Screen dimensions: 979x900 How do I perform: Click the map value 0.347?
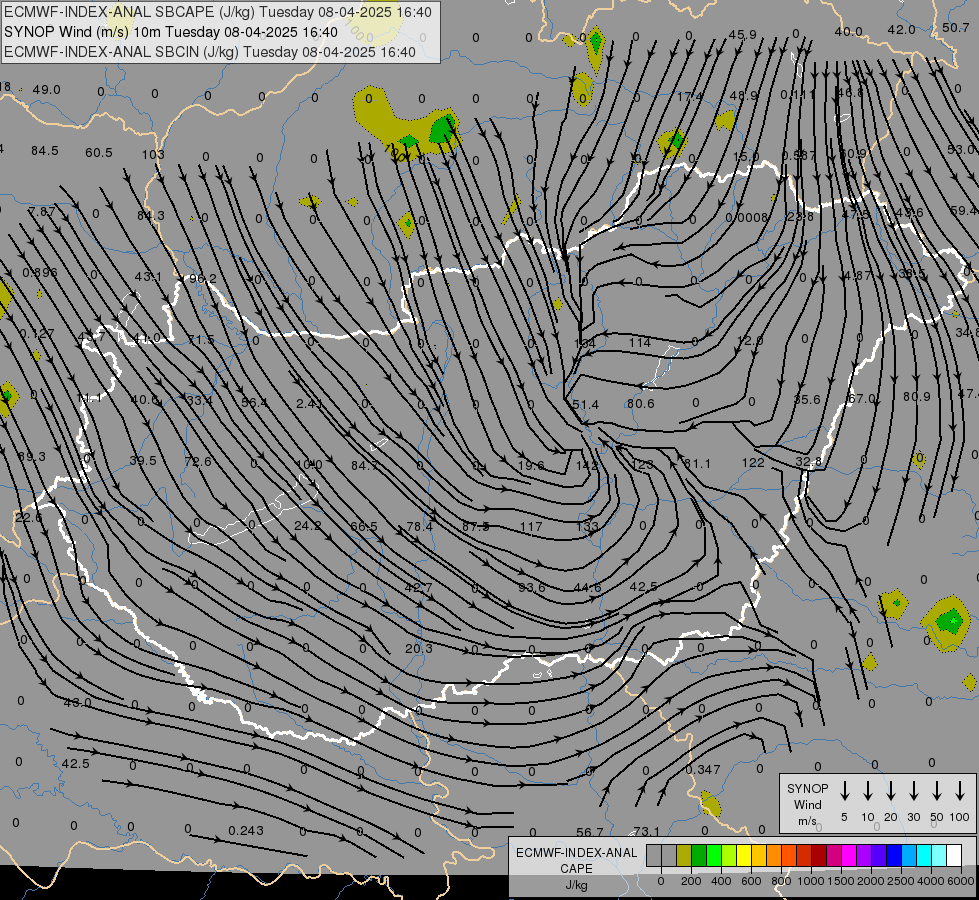pos(703,769)
